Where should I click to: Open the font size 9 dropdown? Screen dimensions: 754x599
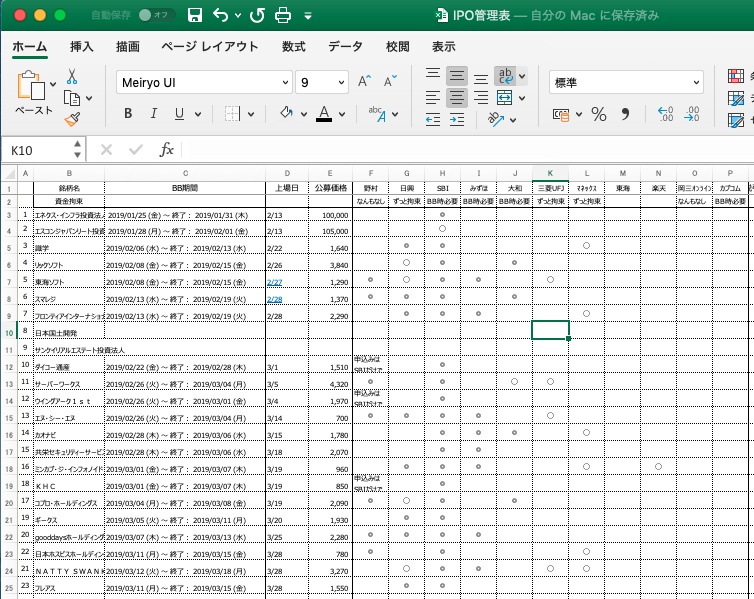341,82
